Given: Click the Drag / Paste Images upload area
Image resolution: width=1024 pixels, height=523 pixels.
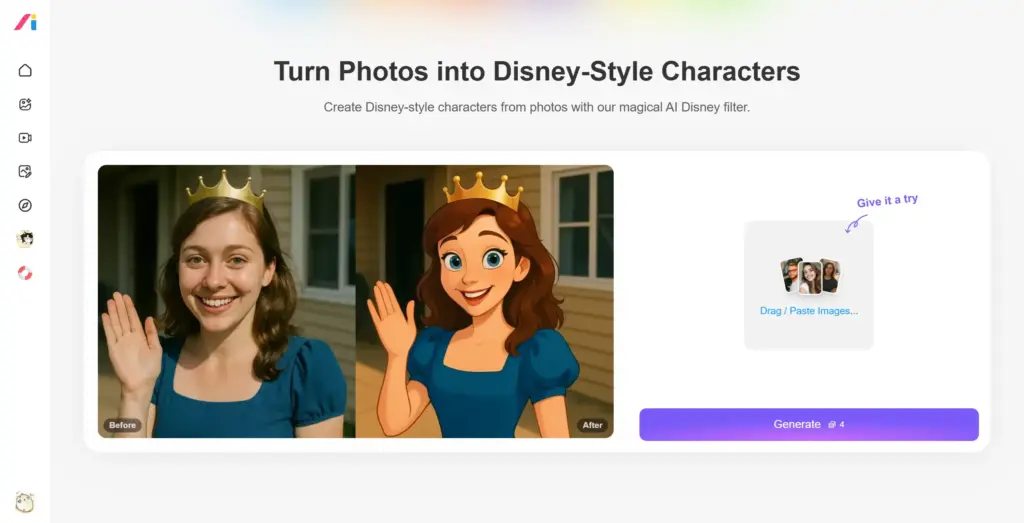Looking at the screenshot, I should coord(808,285).
